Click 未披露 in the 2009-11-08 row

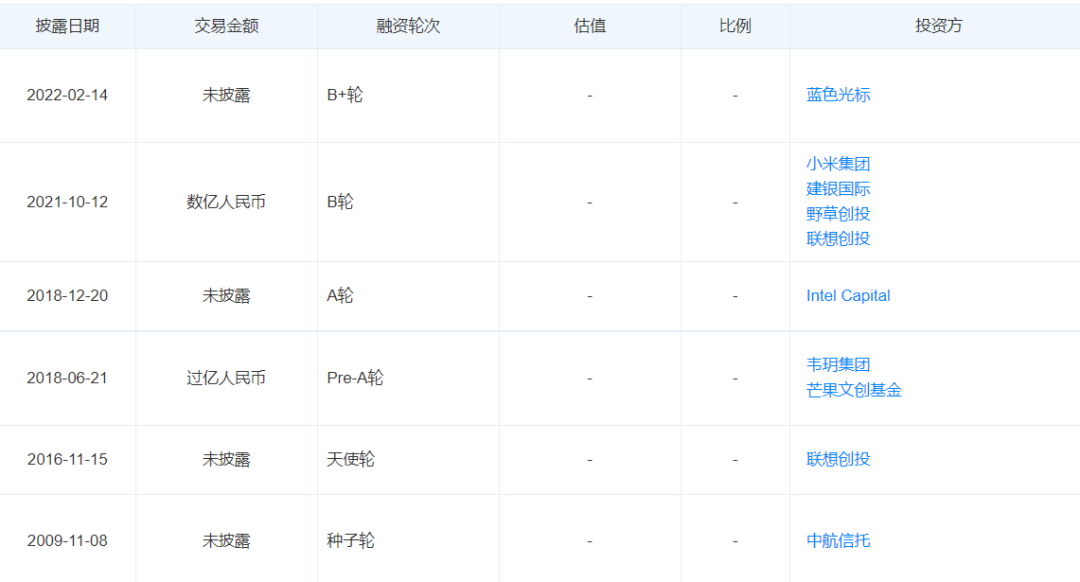pyautogui.click(x=226, y=541)
